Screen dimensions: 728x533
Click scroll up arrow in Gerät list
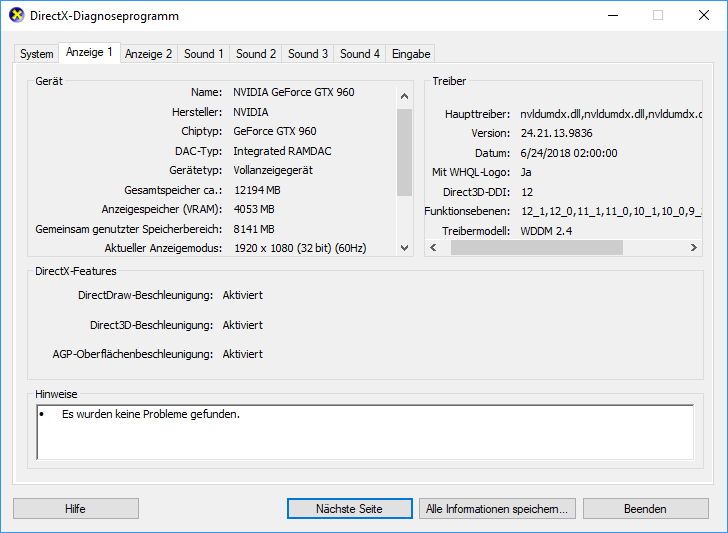coord(404,96)
